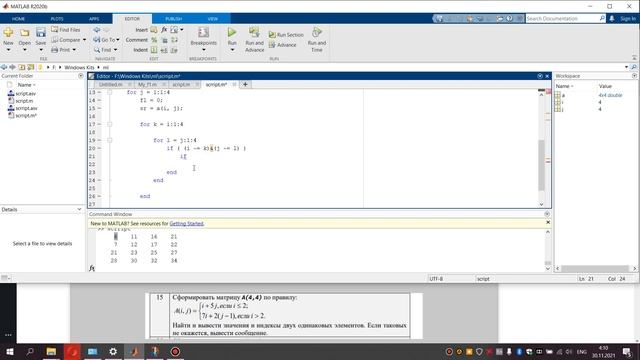Open dropdown arrow under Open

coord(24,50)
